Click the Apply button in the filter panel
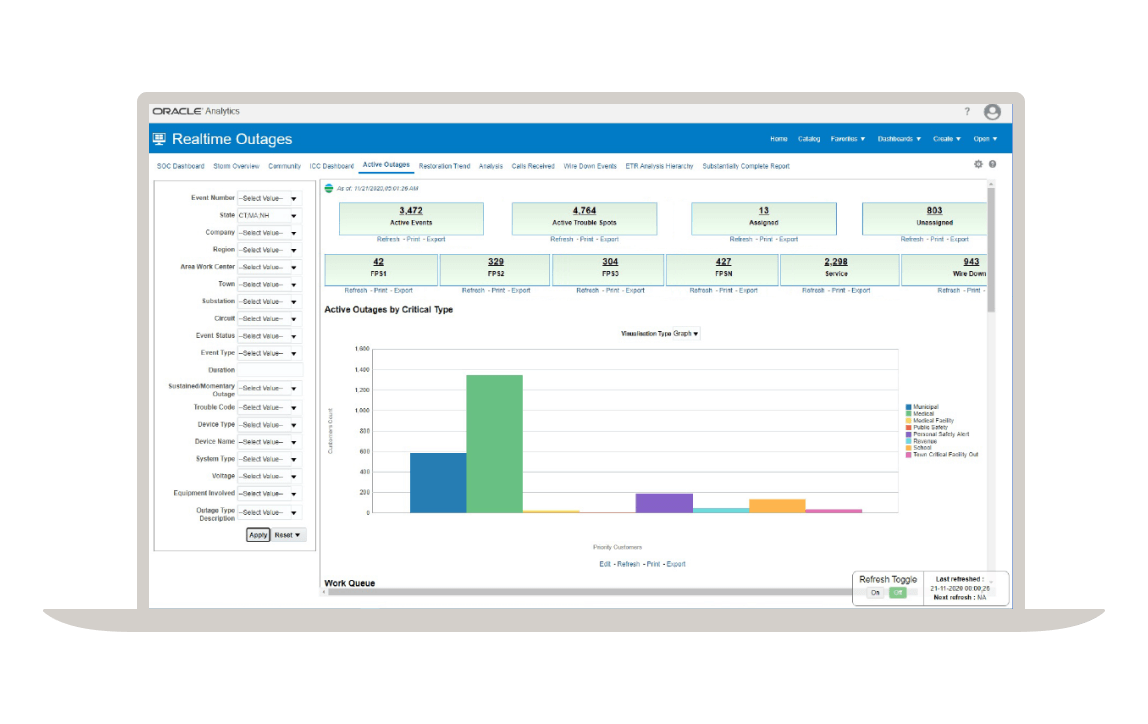The height and width of the screenshot is (724, 1148). click(257, 534)
